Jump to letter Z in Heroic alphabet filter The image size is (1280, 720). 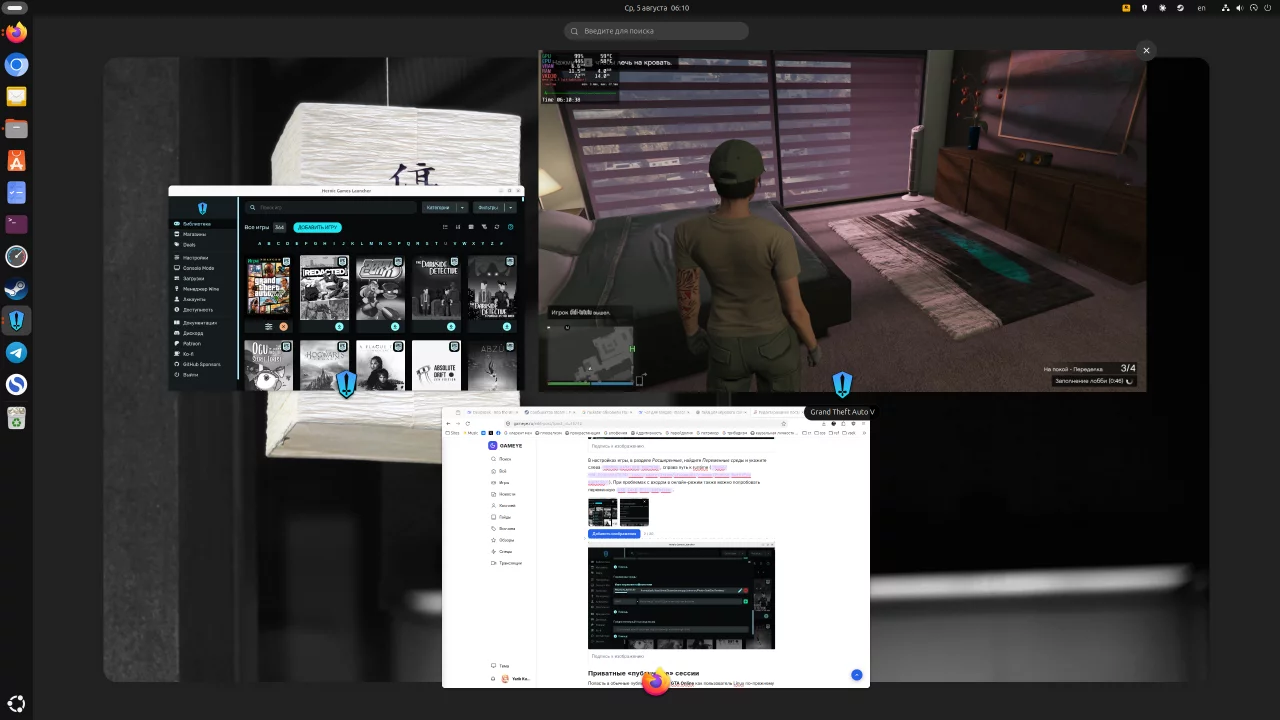492,243
